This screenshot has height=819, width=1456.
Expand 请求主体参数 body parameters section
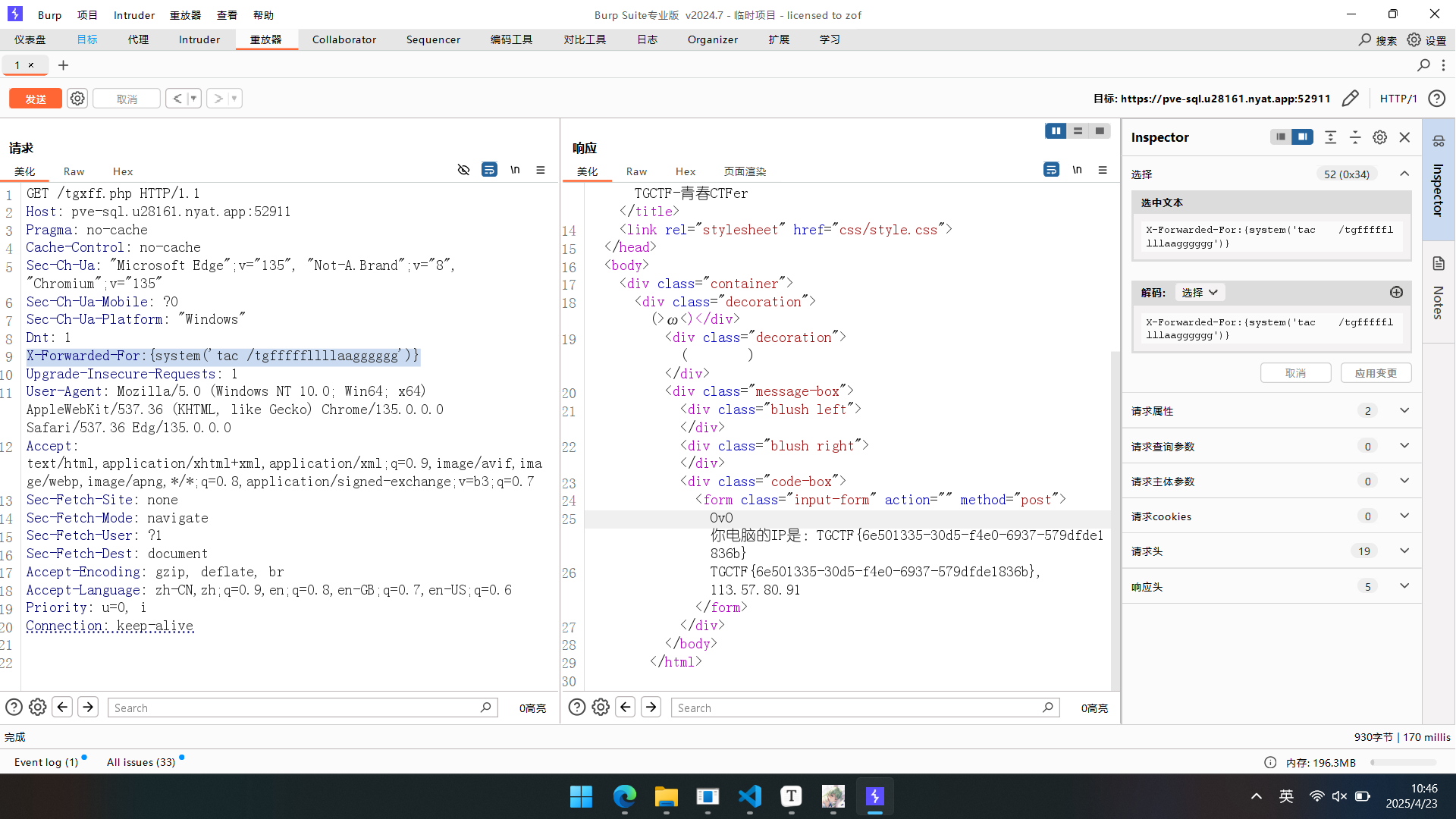point(1271,481)
